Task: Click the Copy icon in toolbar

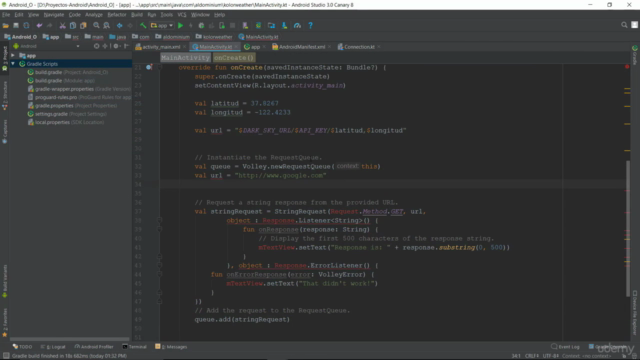Action: coord(73,25)
